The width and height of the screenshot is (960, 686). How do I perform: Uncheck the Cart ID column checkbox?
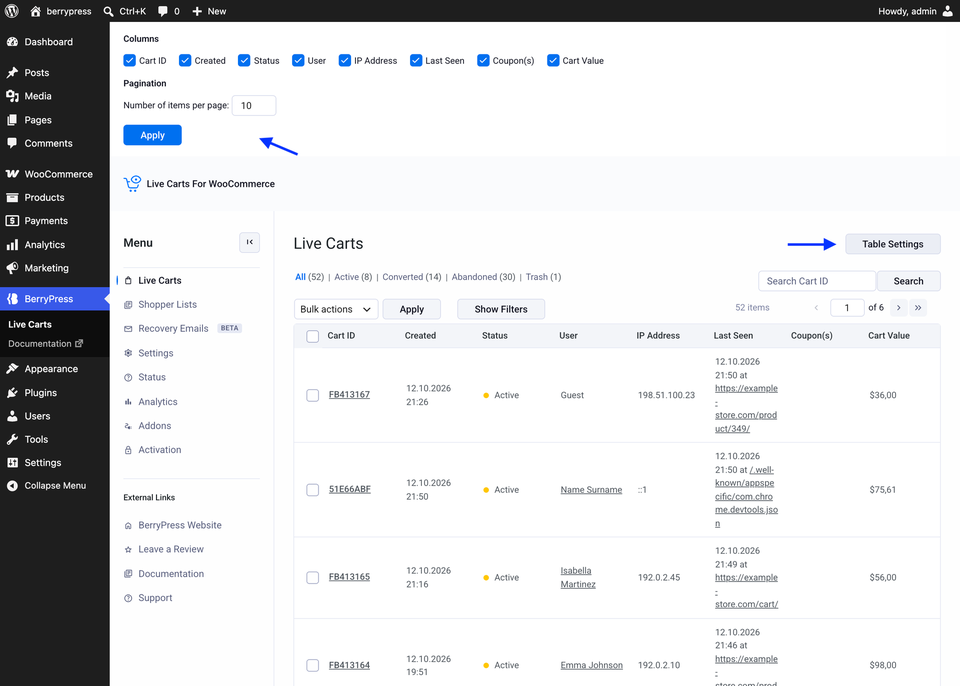(129, 60)
